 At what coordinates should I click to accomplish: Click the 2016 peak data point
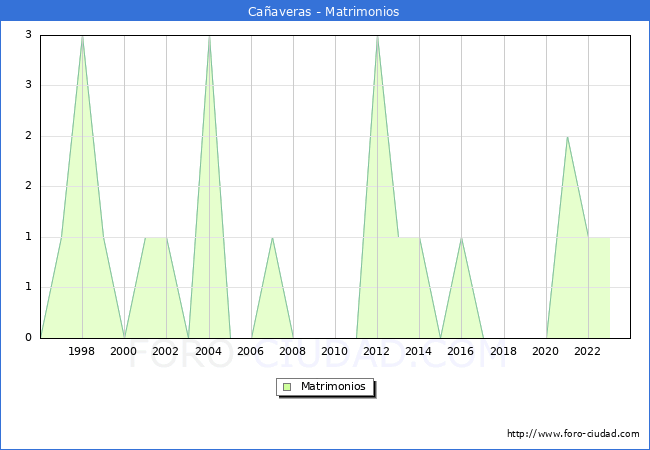461,237
